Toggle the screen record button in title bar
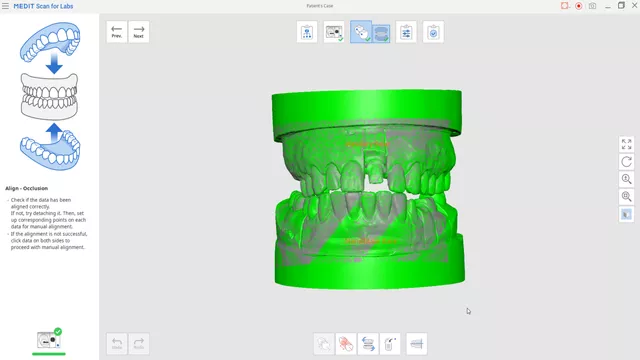Viewport: 640px width, 360px height. 578,6
